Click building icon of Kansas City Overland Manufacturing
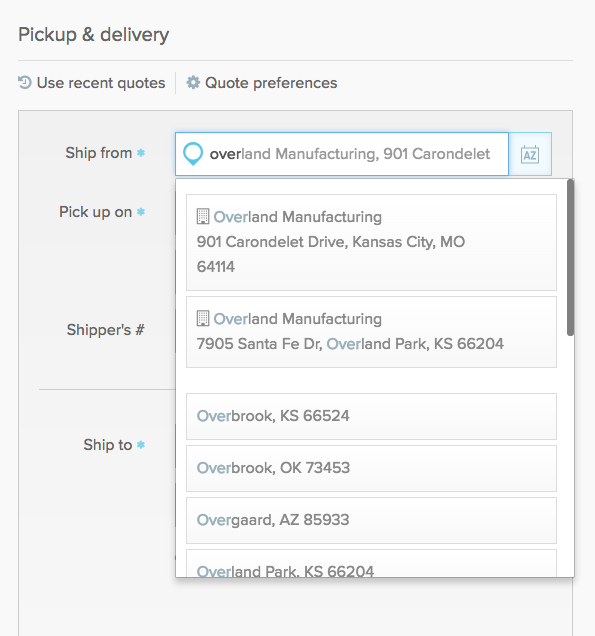Image resolution: width=595 pixels, height=636 pixels. [x=203, y=217]
